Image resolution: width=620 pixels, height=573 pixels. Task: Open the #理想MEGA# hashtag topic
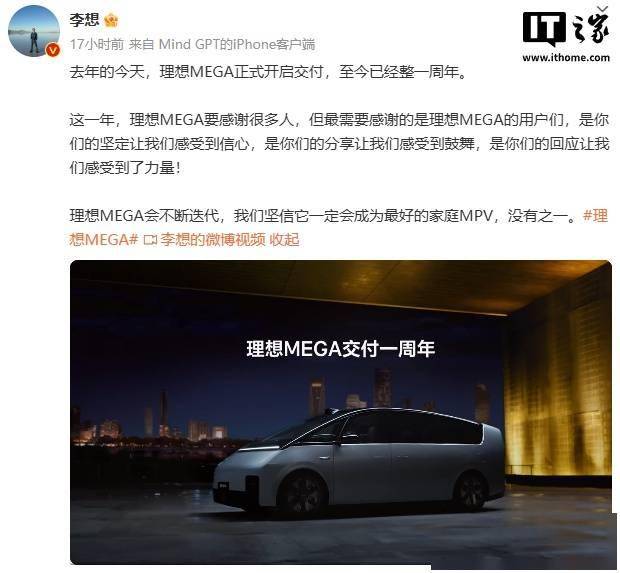[x=338, y=228]
